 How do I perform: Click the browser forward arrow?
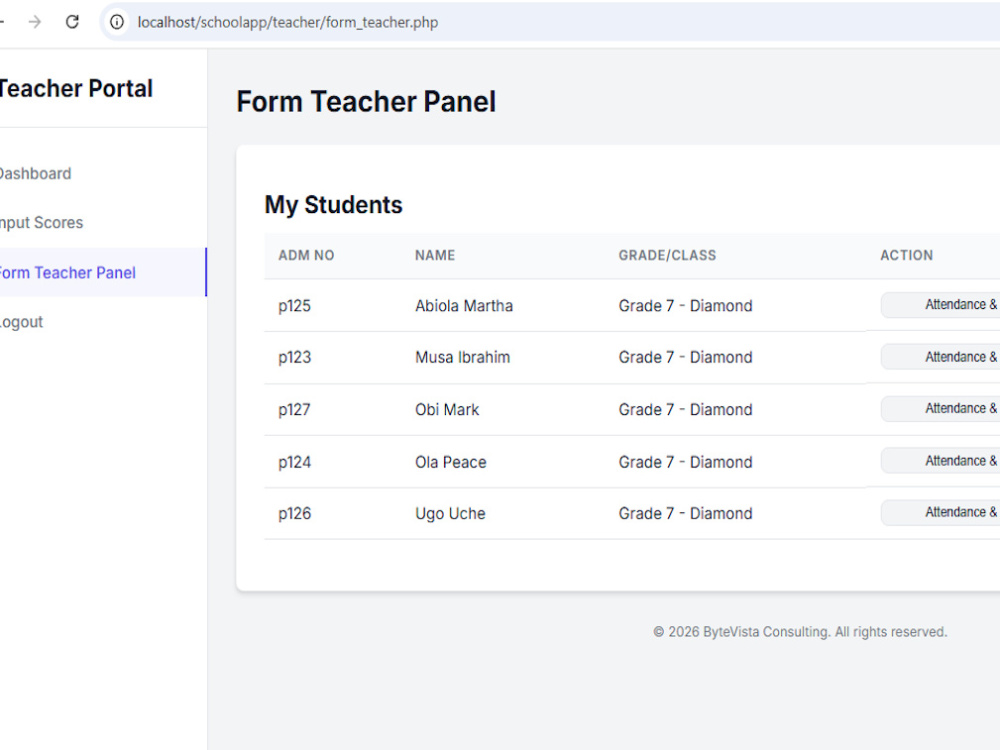[35, 22]
